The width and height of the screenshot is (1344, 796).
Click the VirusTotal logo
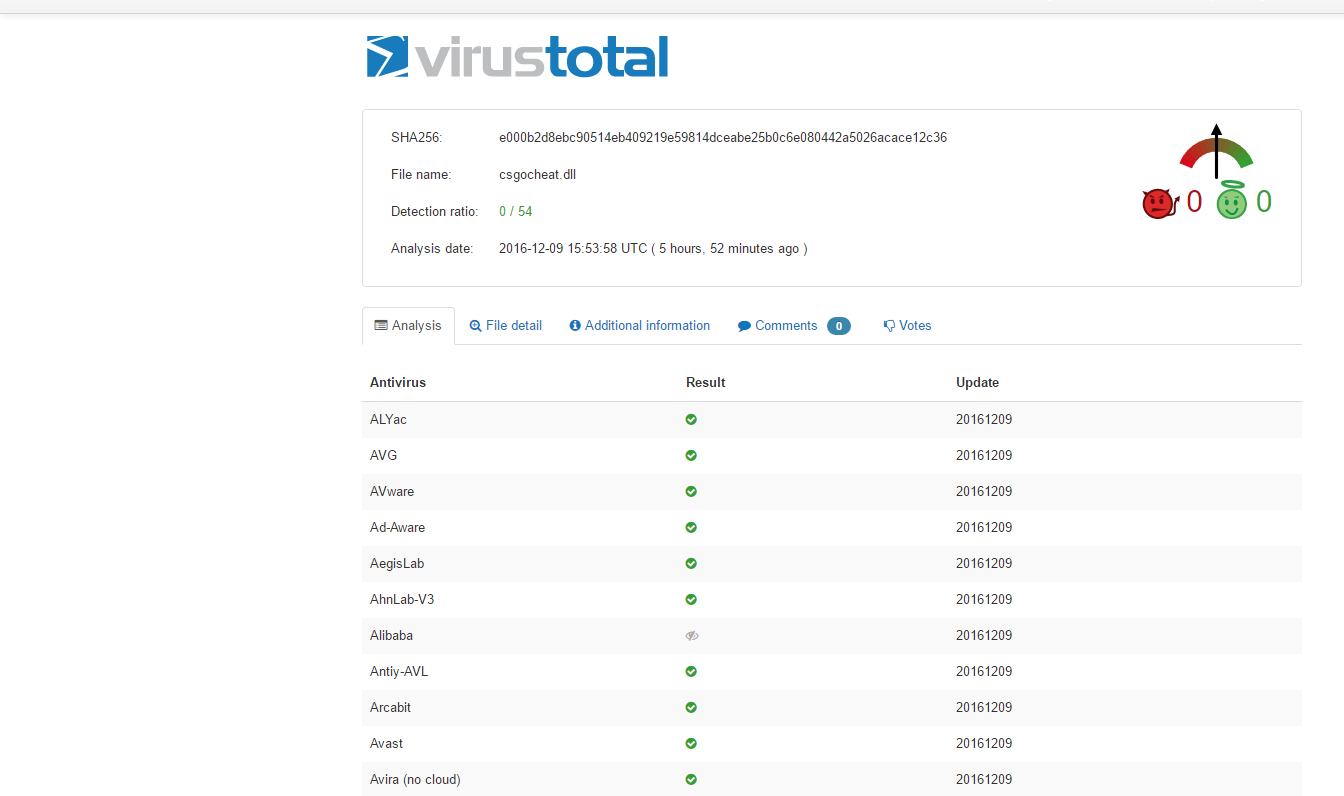[517, 57]
